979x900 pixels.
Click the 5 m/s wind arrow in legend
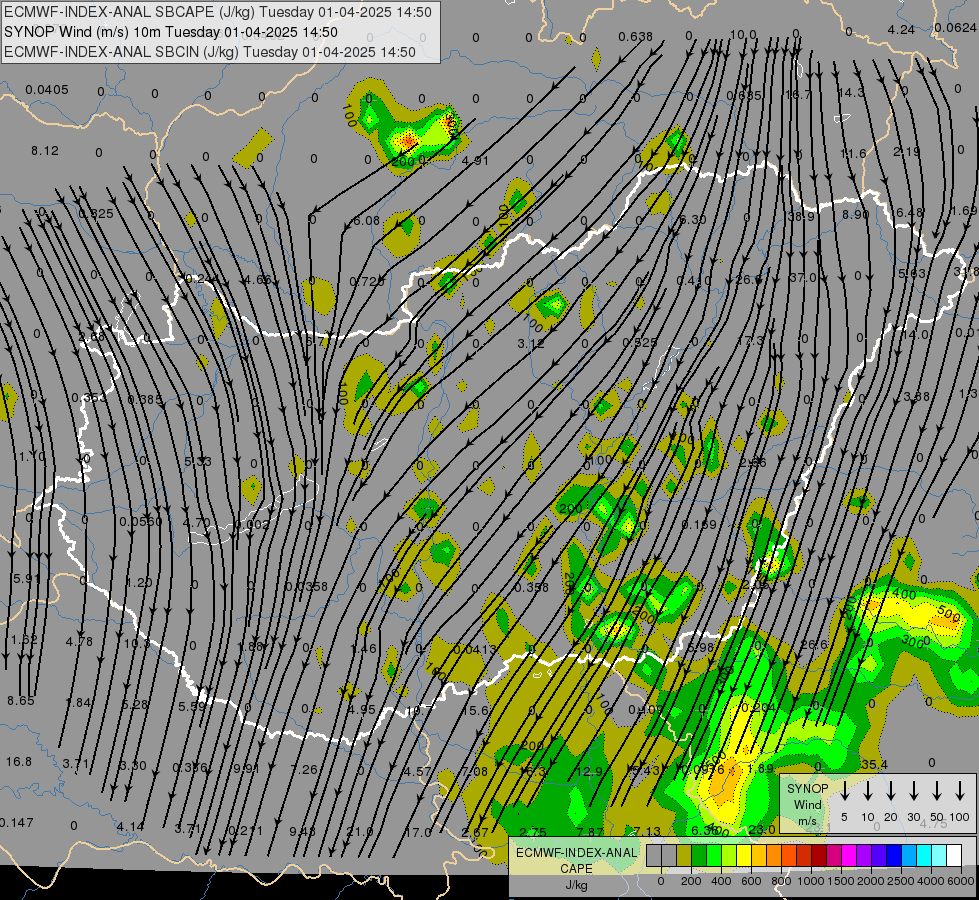point(844,791)
